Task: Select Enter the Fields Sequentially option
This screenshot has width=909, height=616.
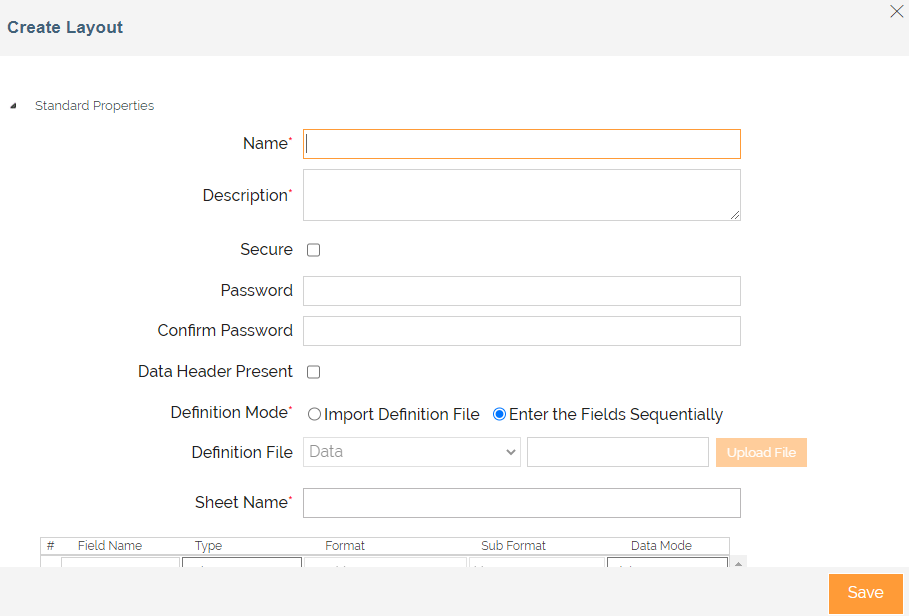Action: [500, 414]
